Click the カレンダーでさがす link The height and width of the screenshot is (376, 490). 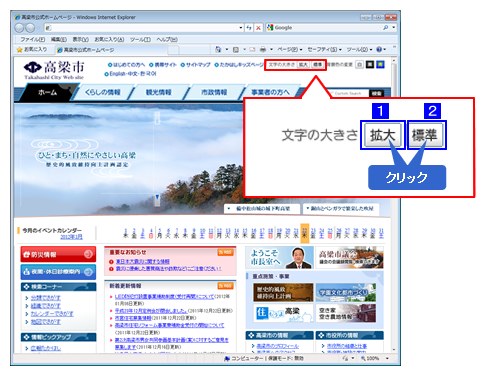[52, 314]
